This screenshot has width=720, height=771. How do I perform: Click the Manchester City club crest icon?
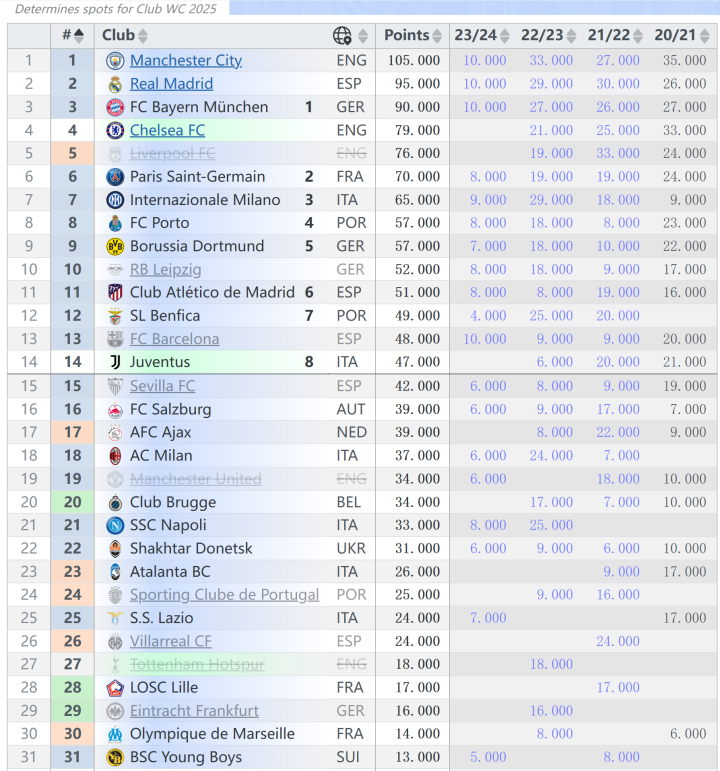tap(115, 61)
